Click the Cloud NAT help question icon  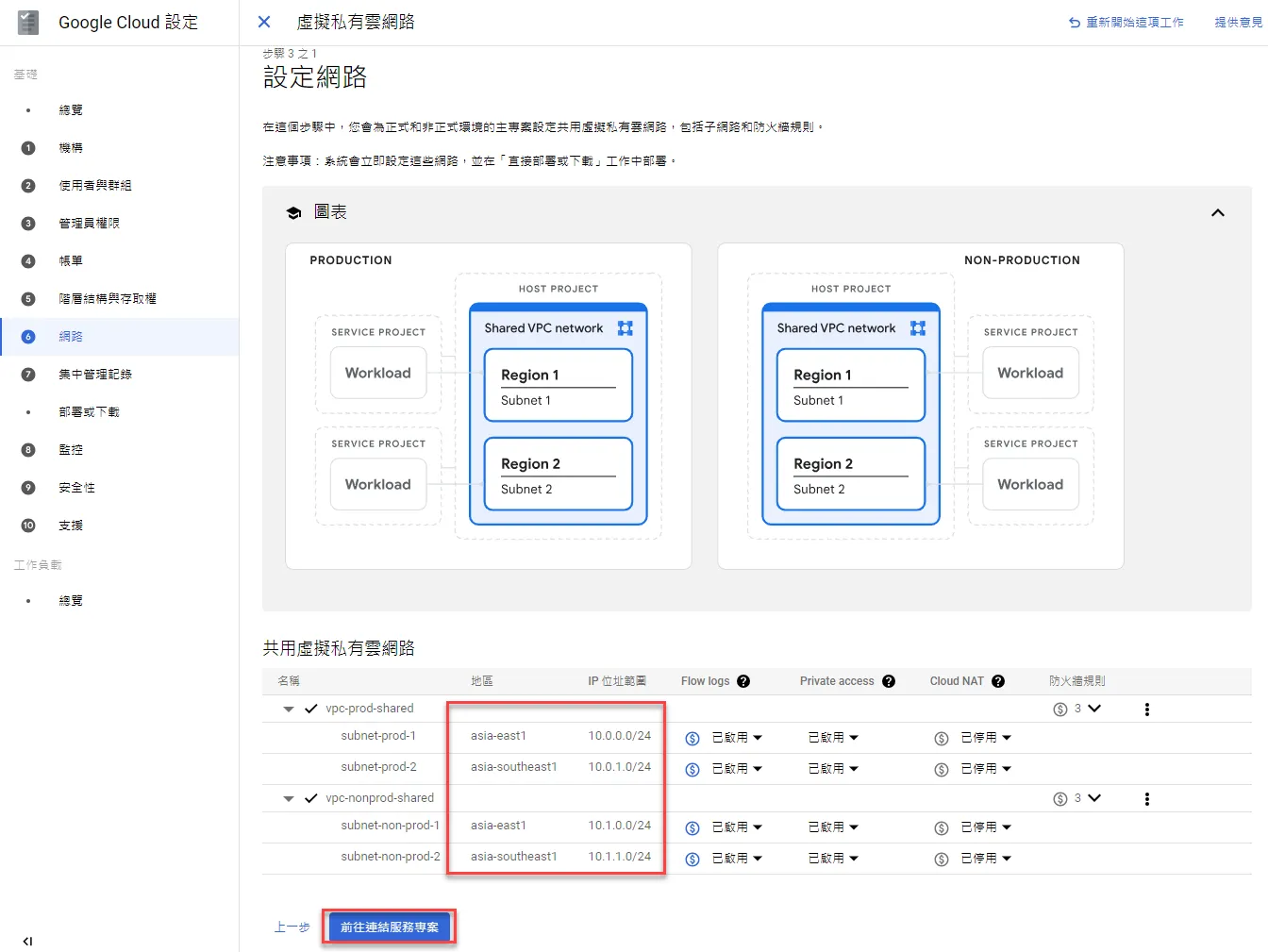[998, 681]
